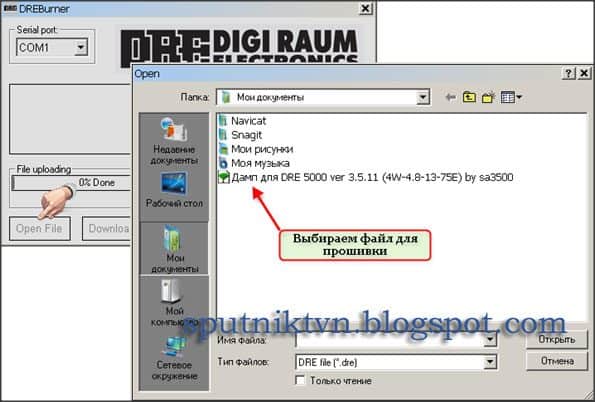The height and width of the screenshot is (402, 595).
Task: Open the View menu icon
Action: [x=511, y=98]
